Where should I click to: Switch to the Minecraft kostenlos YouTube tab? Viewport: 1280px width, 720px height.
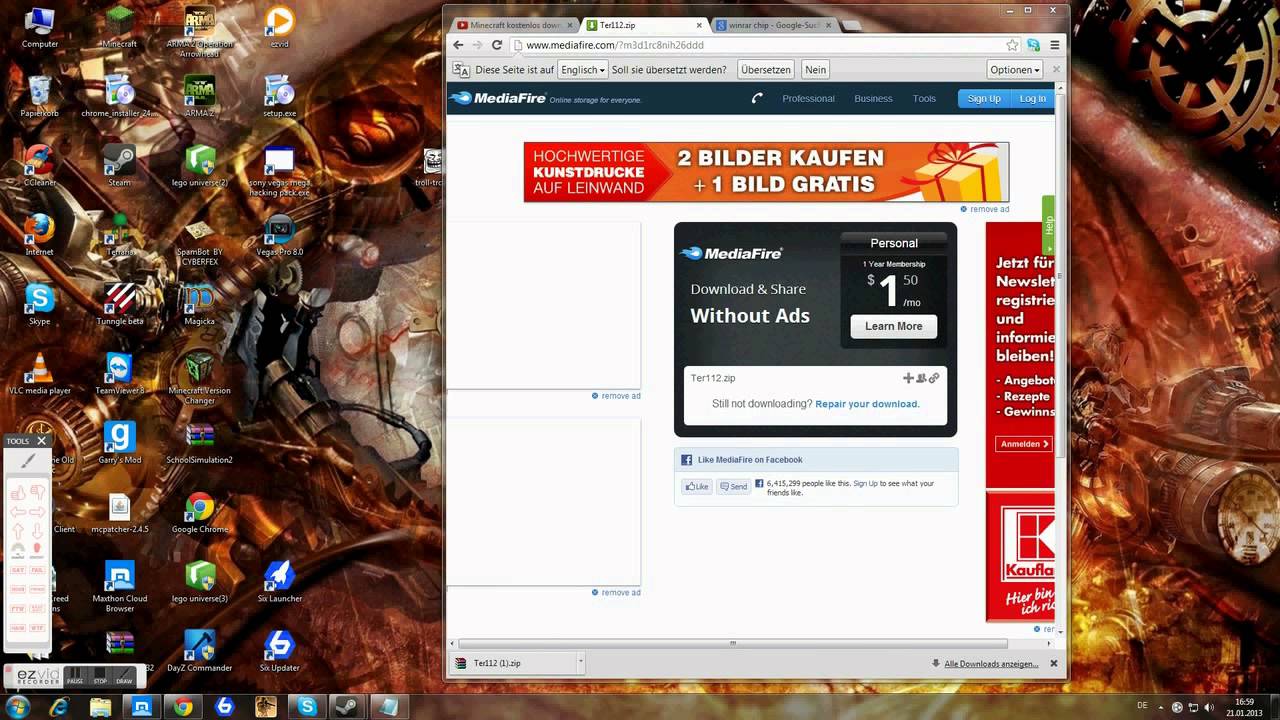pyautogui.click(x=515, y=24)
